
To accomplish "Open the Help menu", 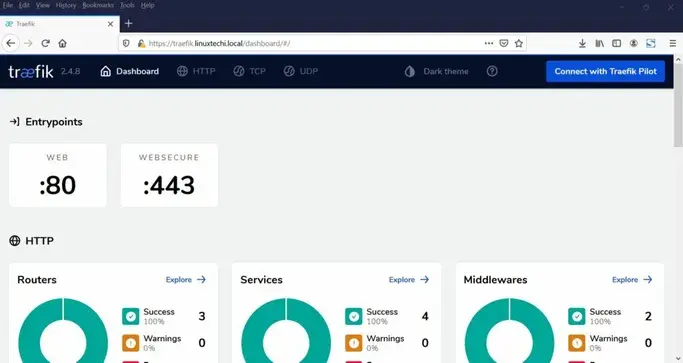I will pyautogui.click(x=148, y=5).
